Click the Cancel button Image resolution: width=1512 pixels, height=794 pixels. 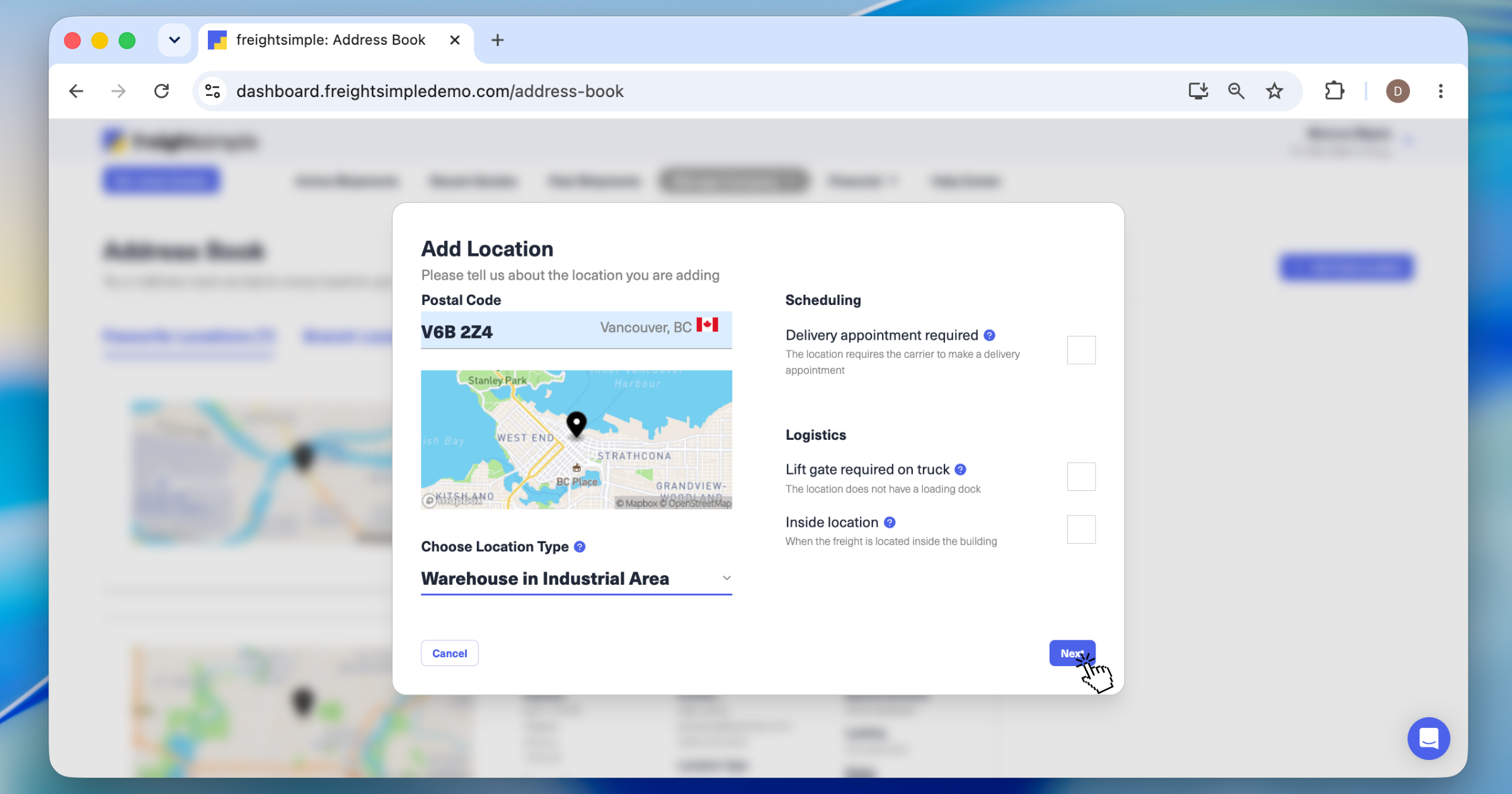(450, 653)
